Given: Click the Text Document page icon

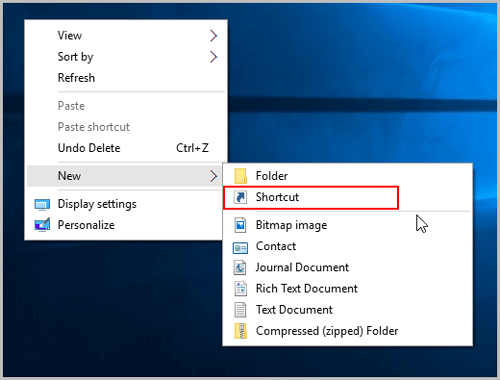Looking at the screenshot, I should [240, 310].
